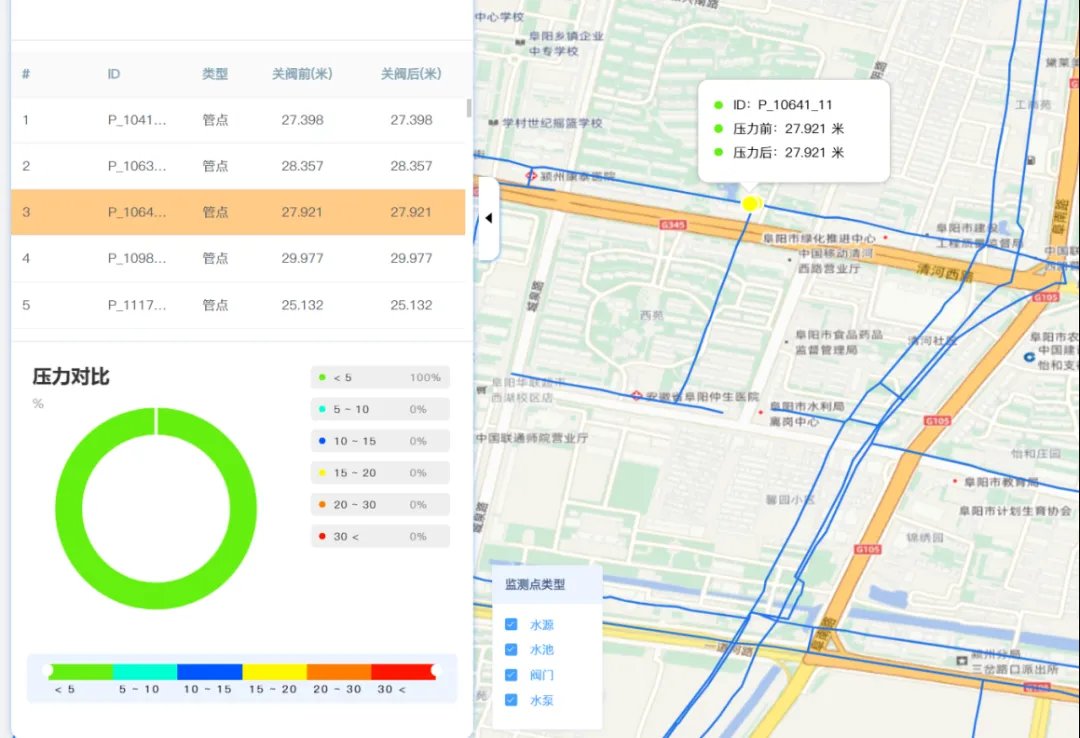The height and width of the screenshot is (738, 1080).
Task: Click the 关阀前(米) column header
Action: pos(302,74)
